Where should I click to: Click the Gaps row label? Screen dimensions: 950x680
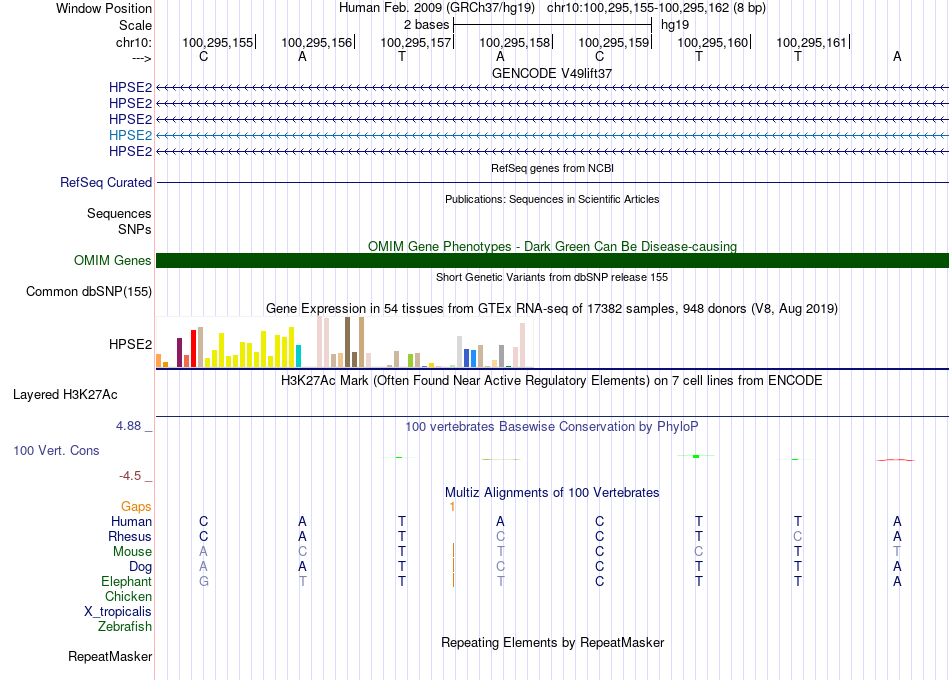136,506
